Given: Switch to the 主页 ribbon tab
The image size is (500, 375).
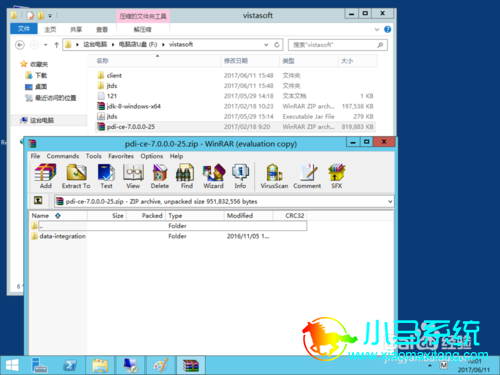Looking at the screenshot, I should [x=50, y=30].
